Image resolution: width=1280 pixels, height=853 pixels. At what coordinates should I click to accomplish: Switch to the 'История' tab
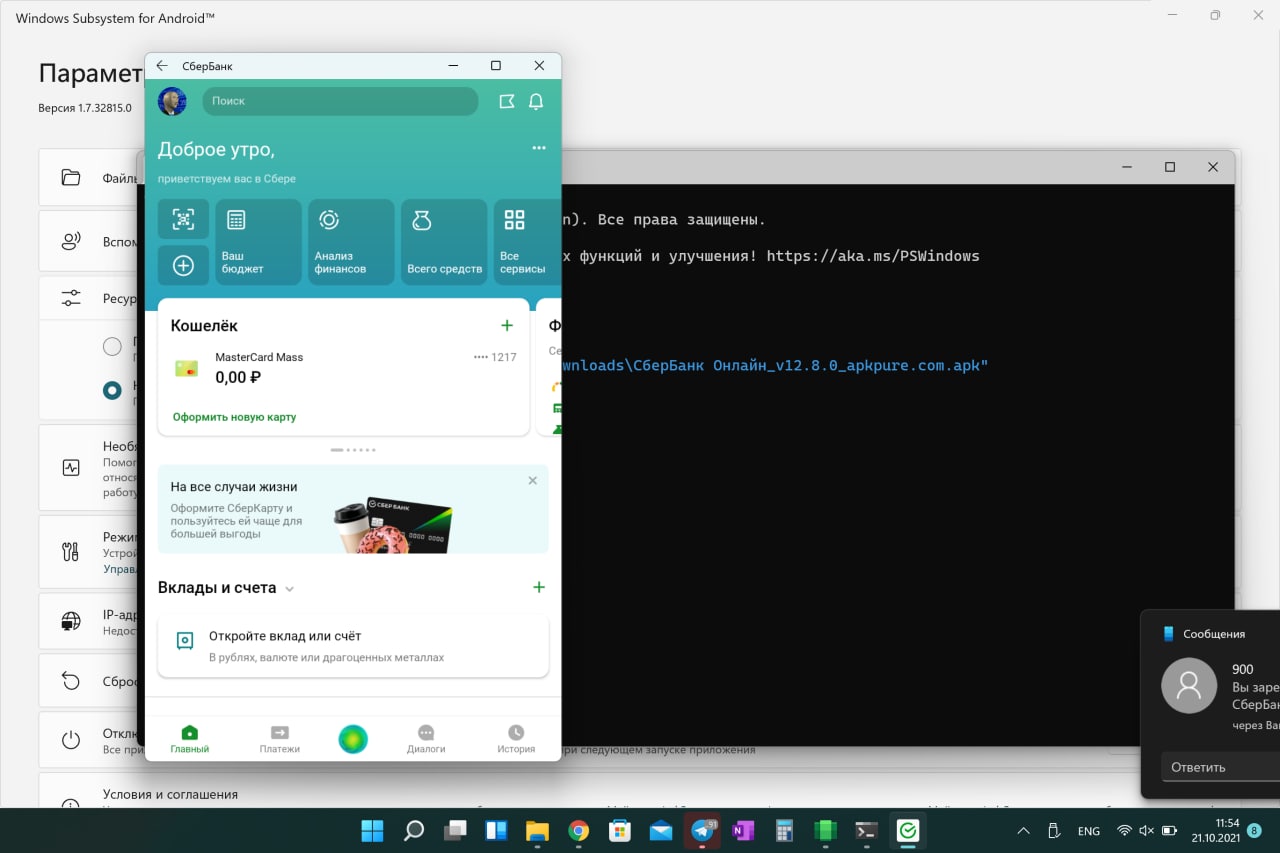[x=516, y=739]
